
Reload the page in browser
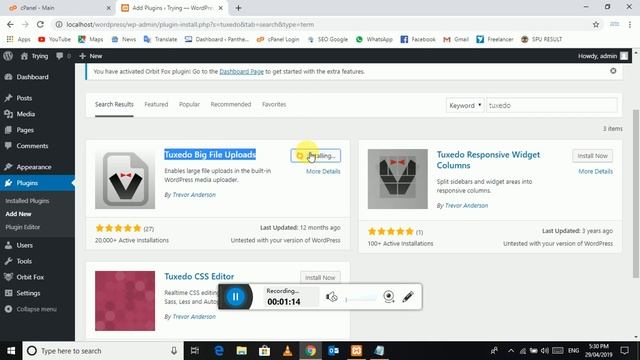tap(40, 24)
